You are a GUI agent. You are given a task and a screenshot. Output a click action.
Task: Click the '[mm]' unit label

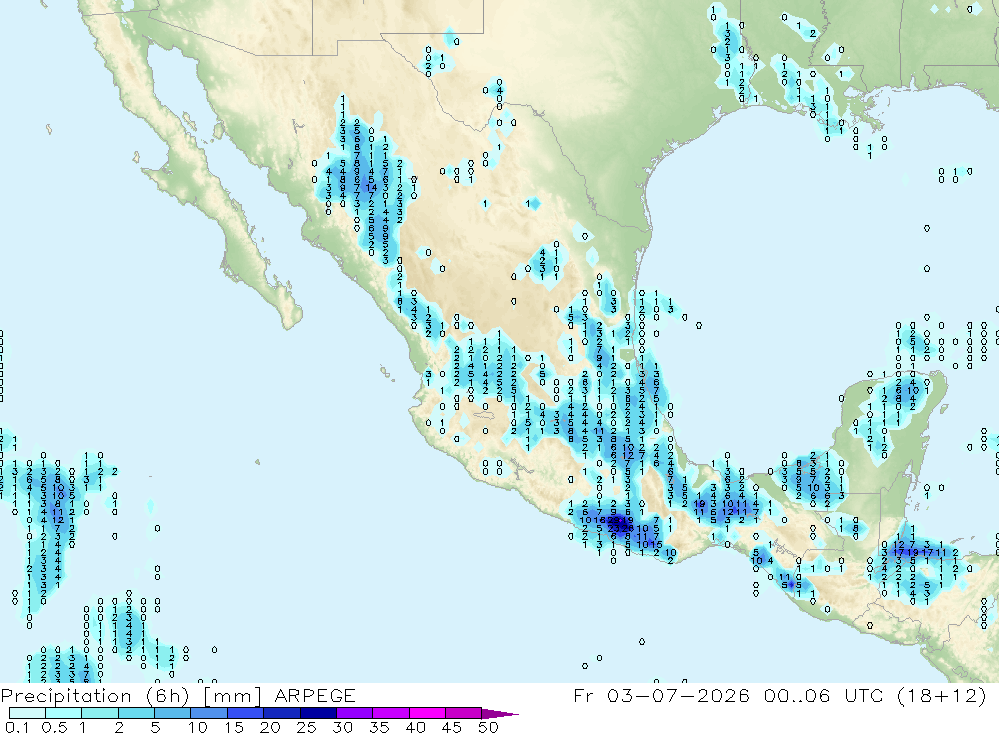click(x=232, y=695)
